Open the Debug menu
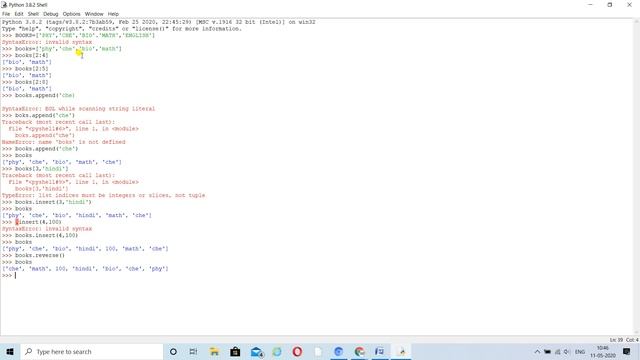 click(x=51, y=14)
